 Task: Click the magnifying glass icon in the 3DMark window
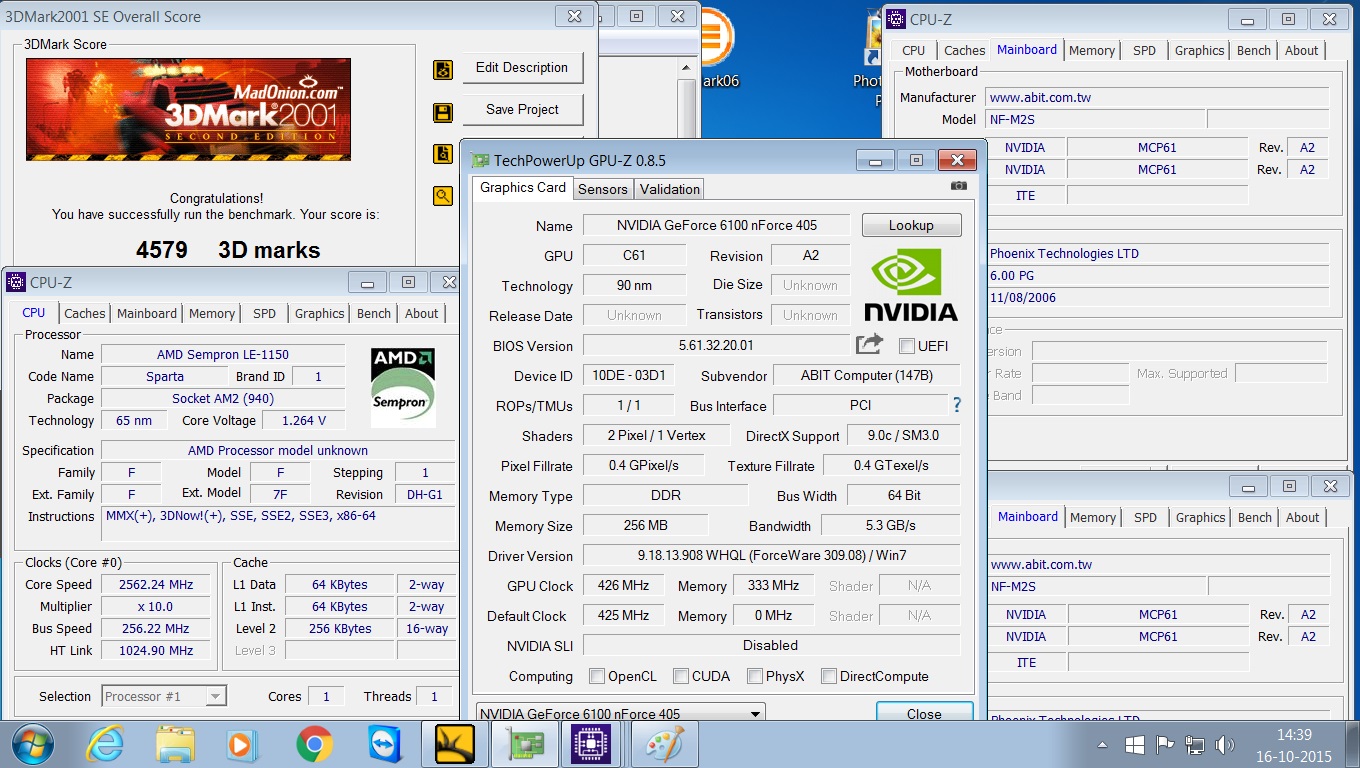point(443,196)
